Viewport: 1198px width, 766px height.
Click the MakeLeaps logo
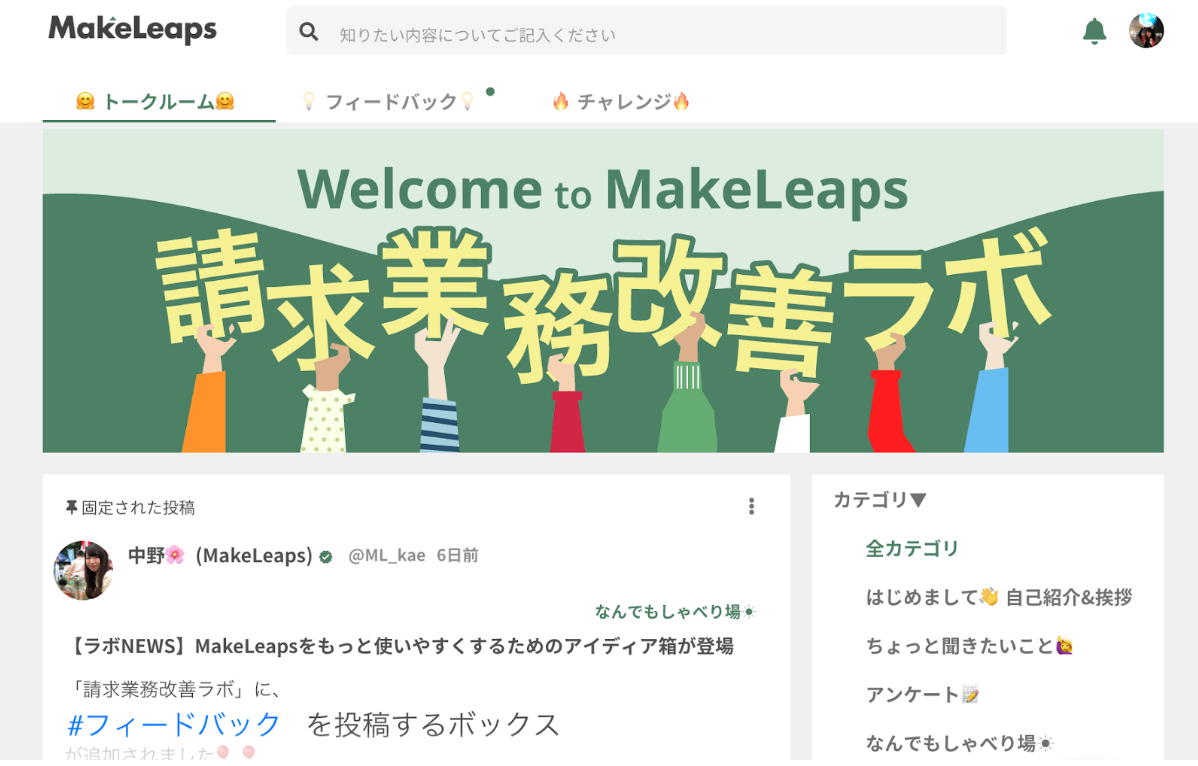click(132, 29)
